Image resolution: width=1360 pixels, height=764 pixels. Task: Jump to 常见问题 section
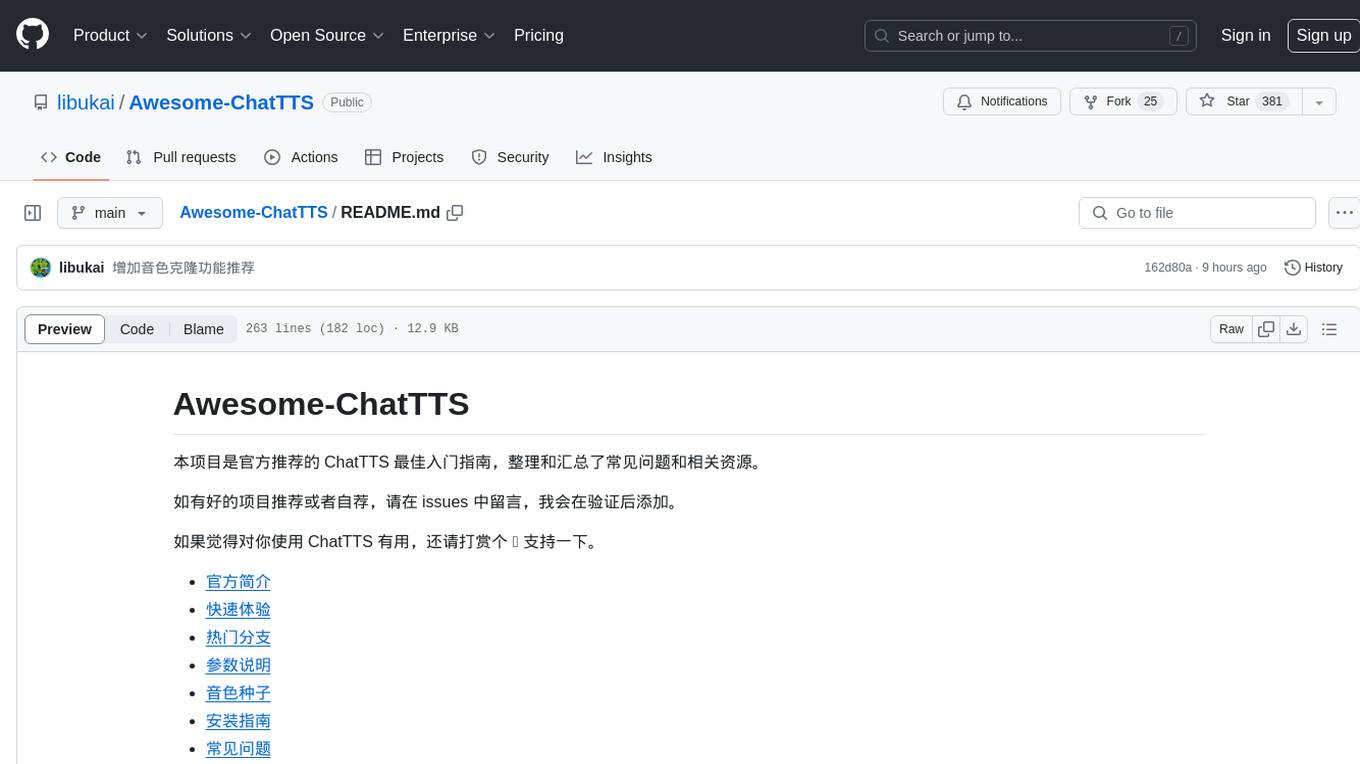pyautogui.click(x=238, y=749)
